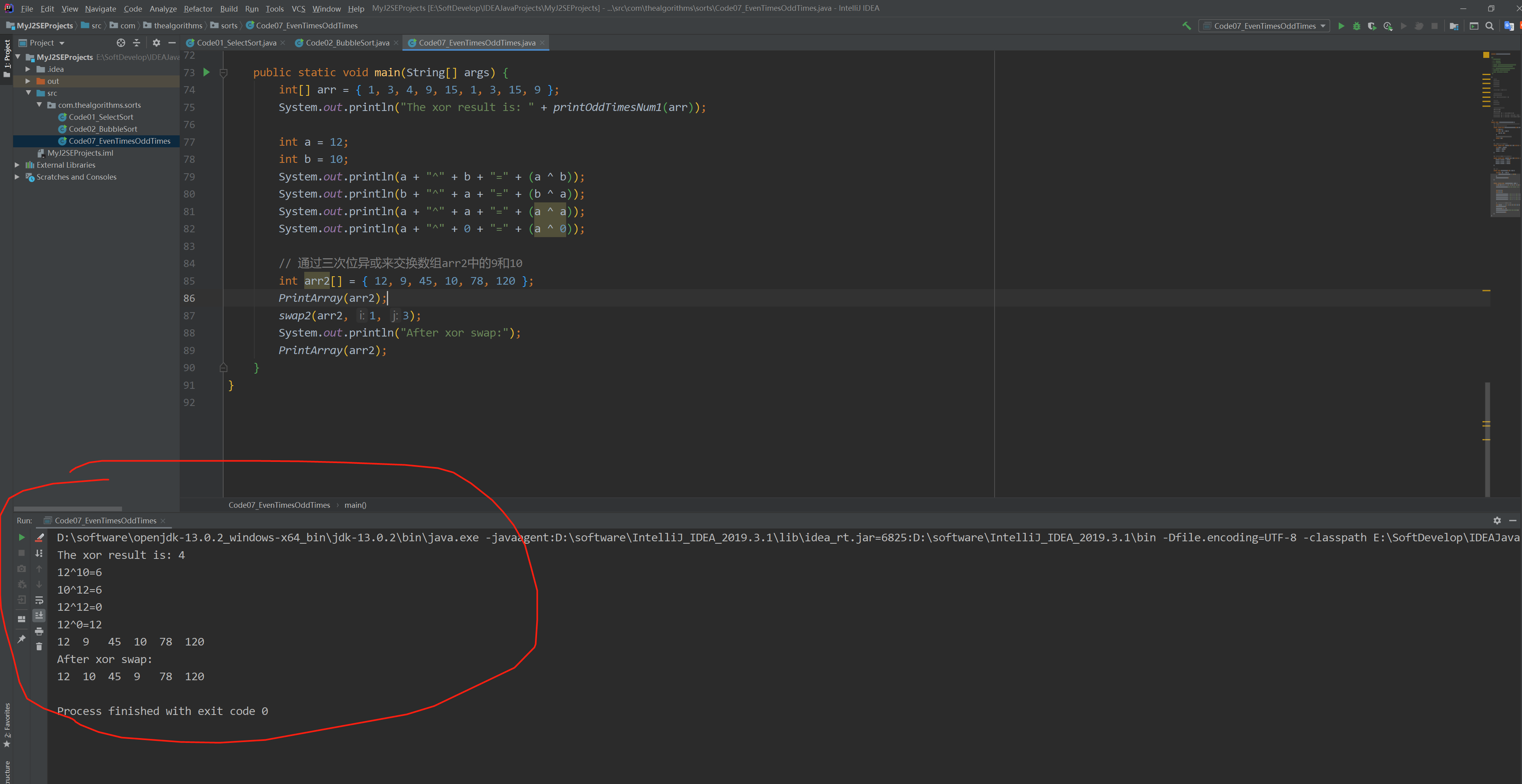Click Project panel horizontal scrollbar
The image size is (1522, 784).
[x=68, y=508]
